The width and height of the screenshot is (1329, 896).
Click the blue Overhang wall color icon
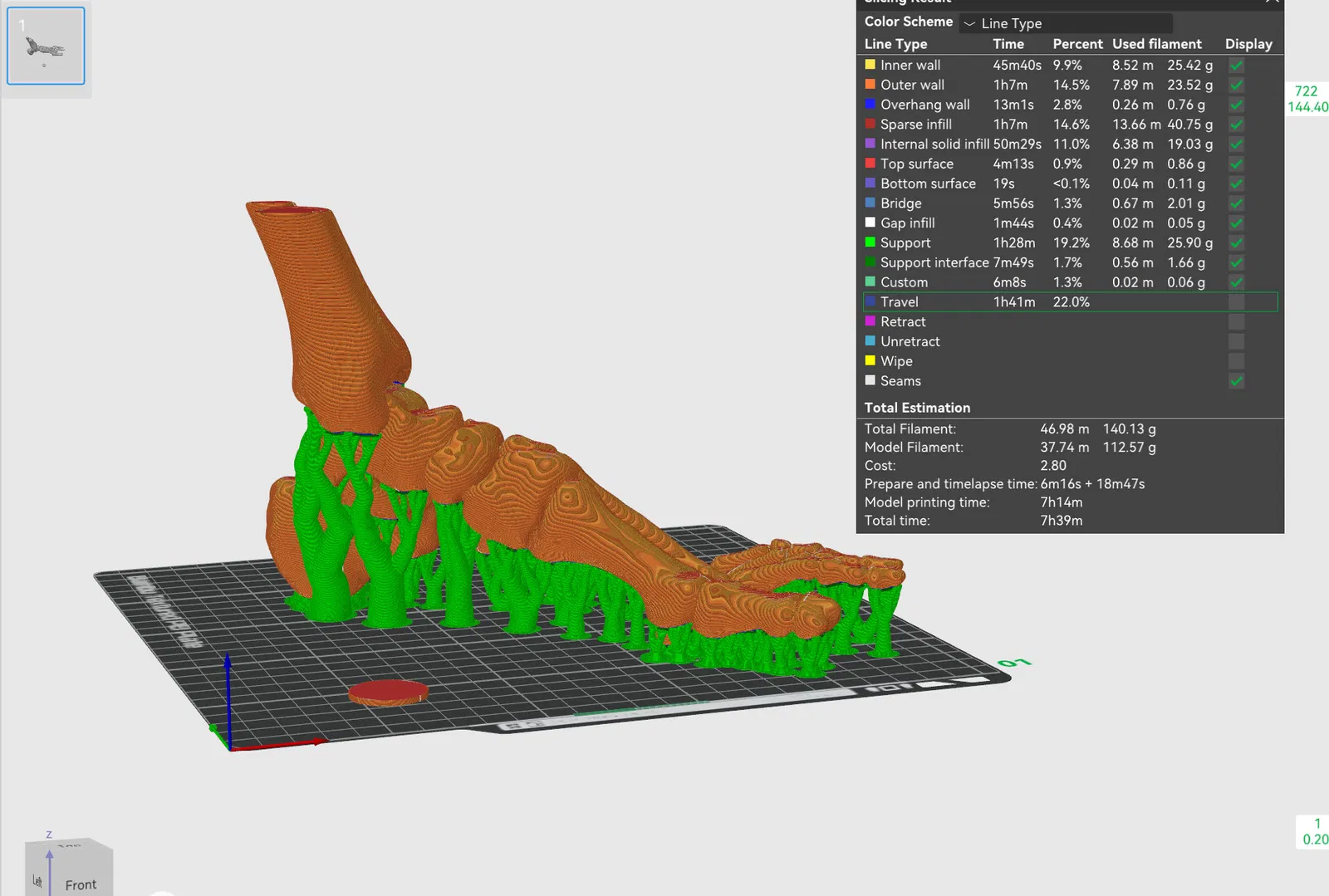870,105
